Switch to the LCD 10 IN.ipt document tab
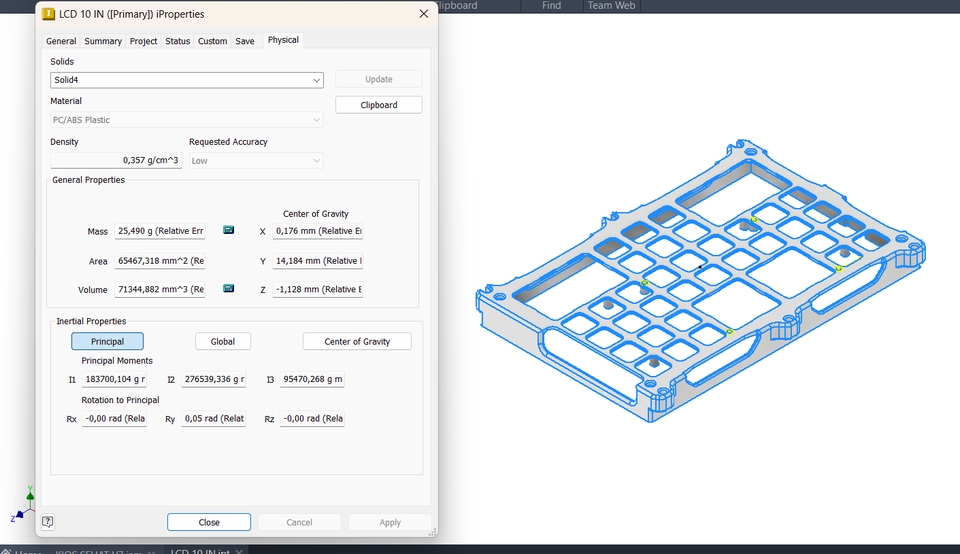 [x=200, y=551]
